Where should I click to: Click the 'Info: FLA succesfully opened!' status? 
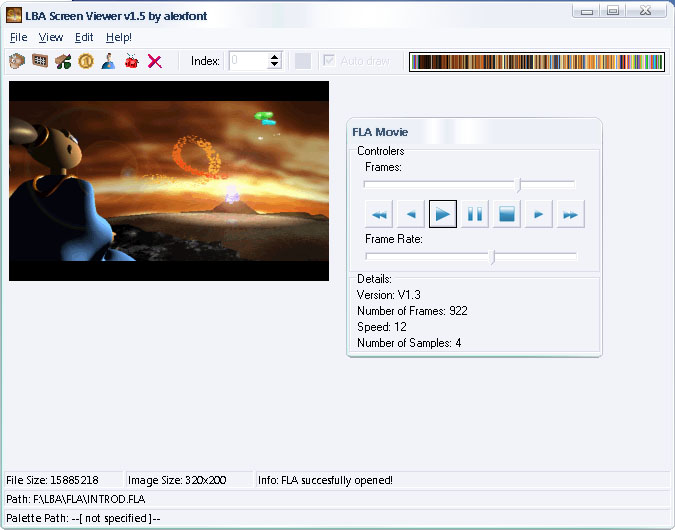pos(462,480)
